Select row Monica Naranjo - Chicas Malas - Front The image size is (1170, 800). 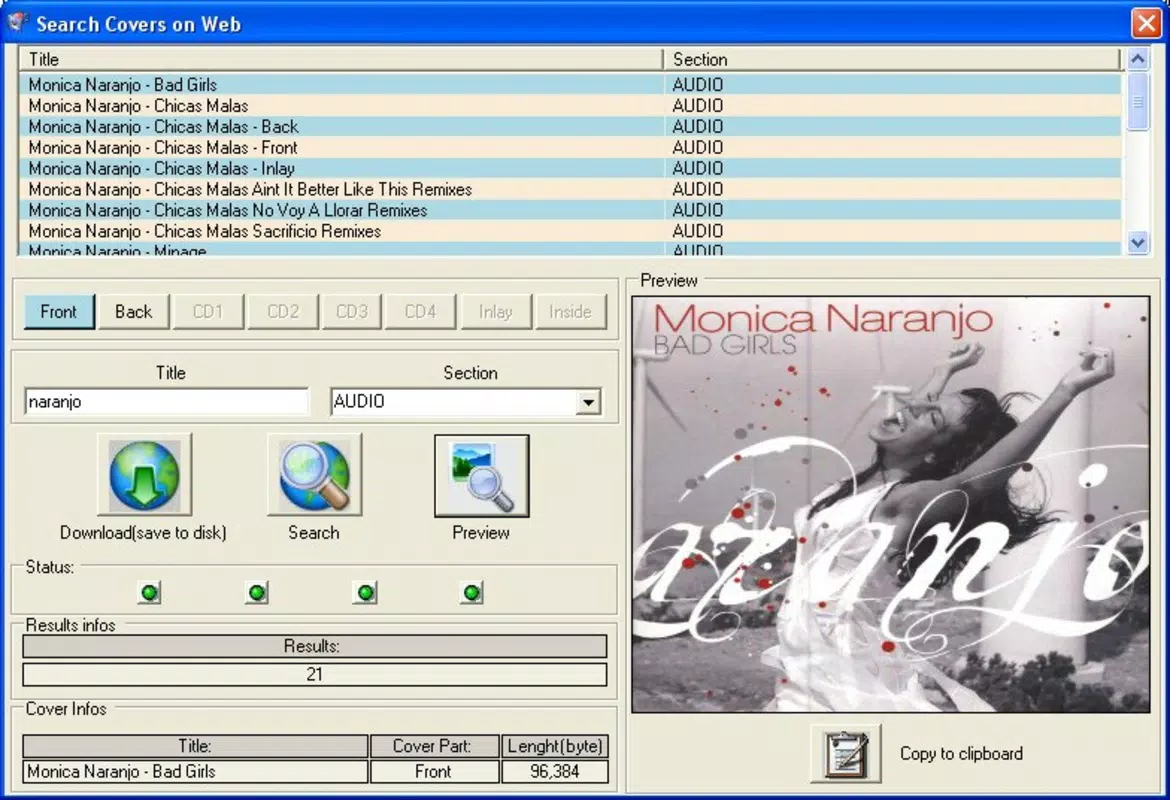[570, 147]
